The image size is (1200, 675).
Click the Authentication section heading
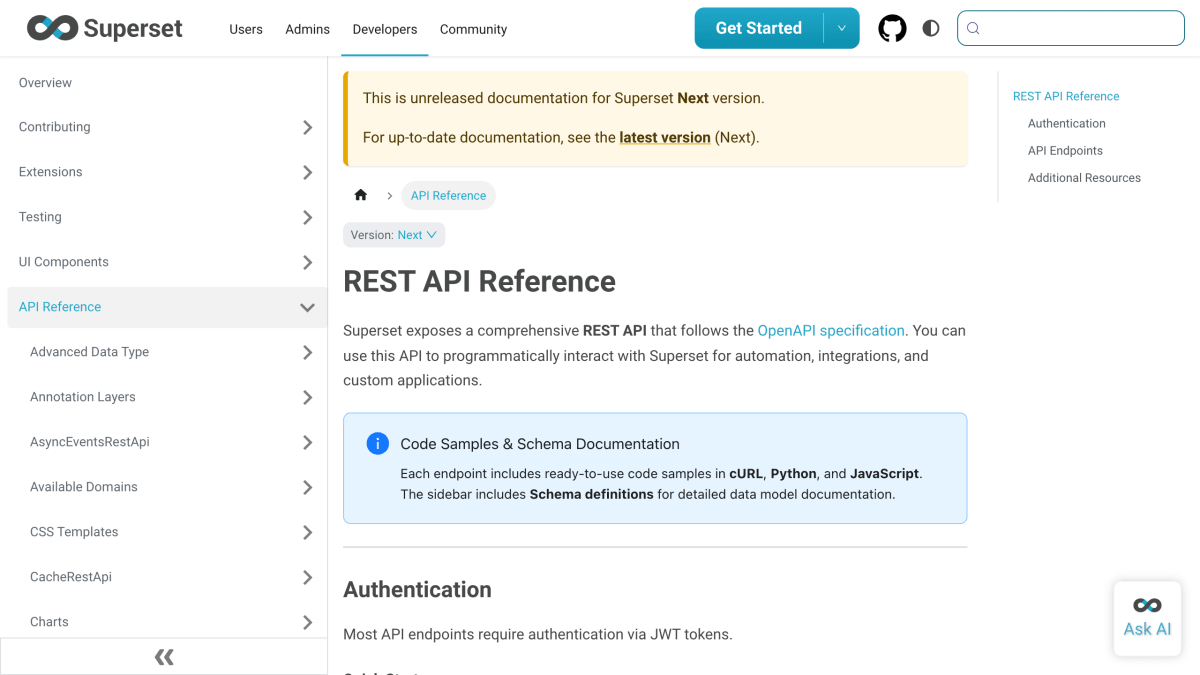point(417,589)
